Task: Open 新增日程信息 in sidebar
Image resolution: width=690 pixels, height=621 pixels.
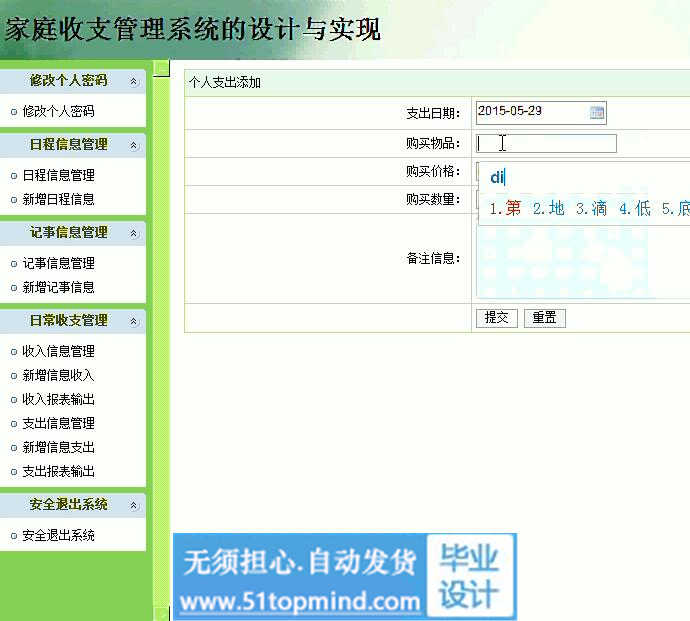Action: (x=58, y=199)
